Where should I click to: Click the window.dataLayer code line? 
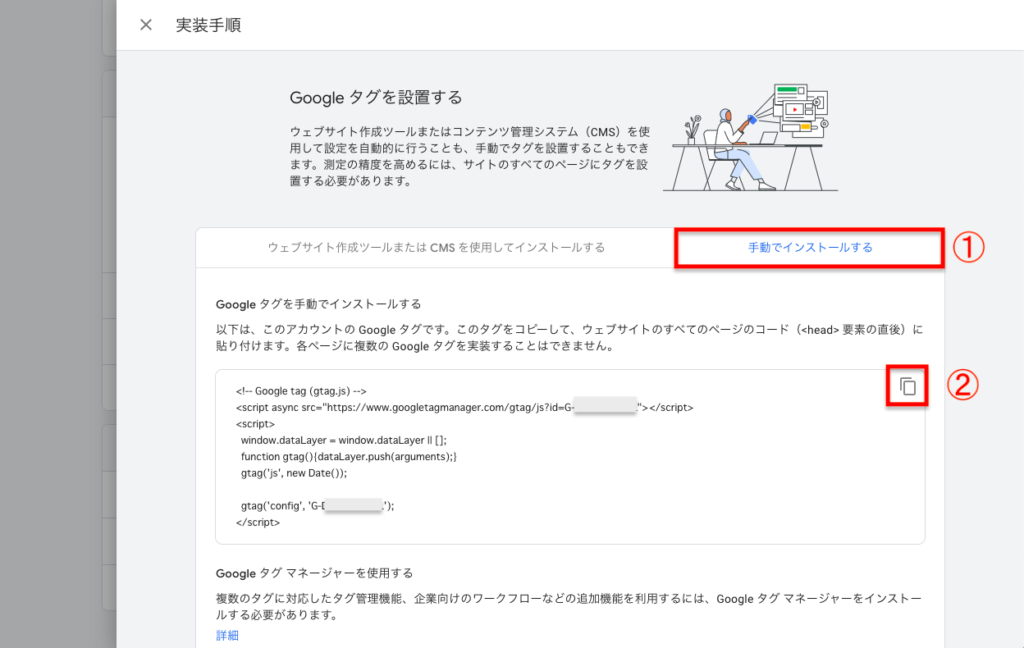click(344, 440)
